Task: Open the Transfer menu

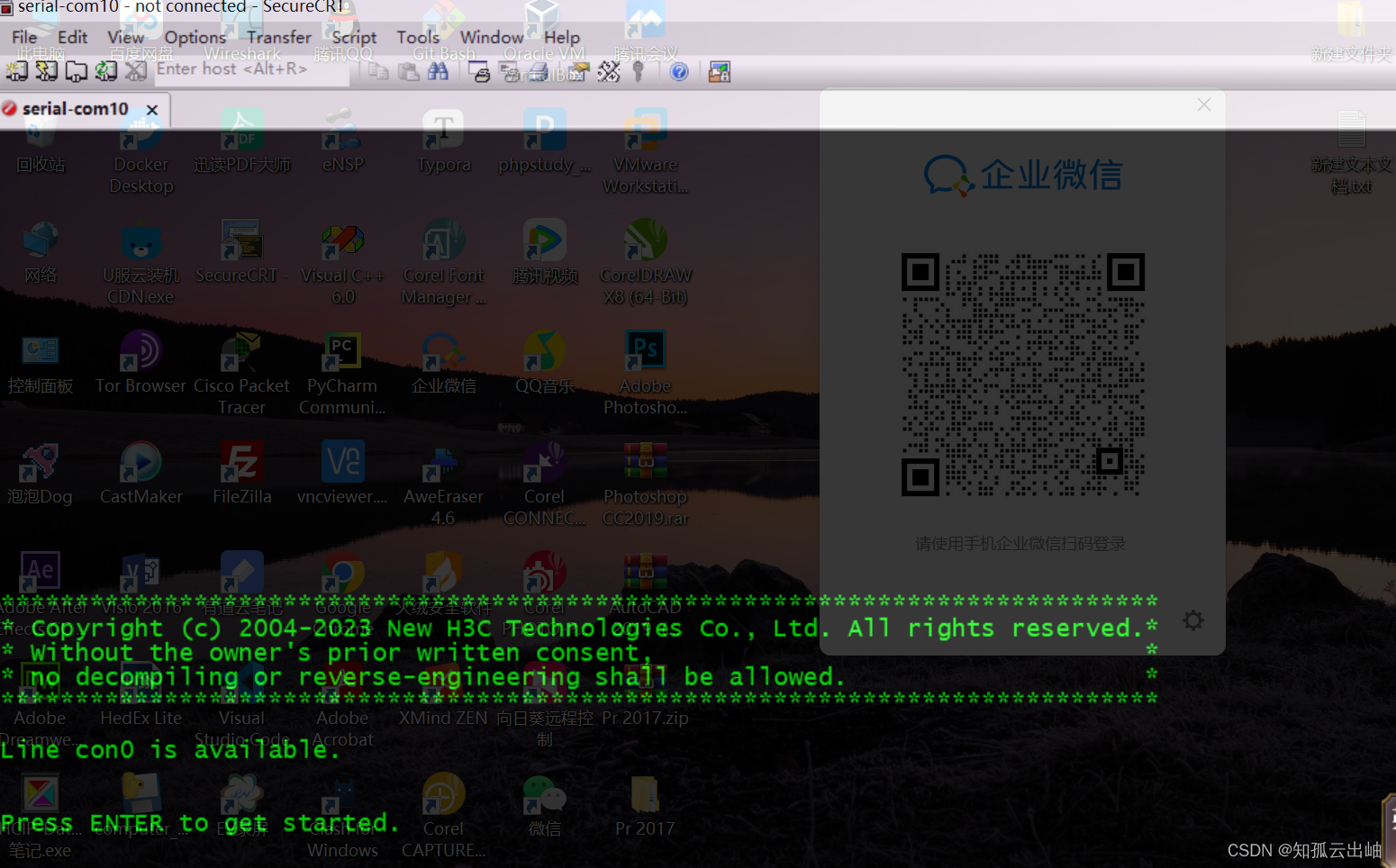Action: [278, 37]
